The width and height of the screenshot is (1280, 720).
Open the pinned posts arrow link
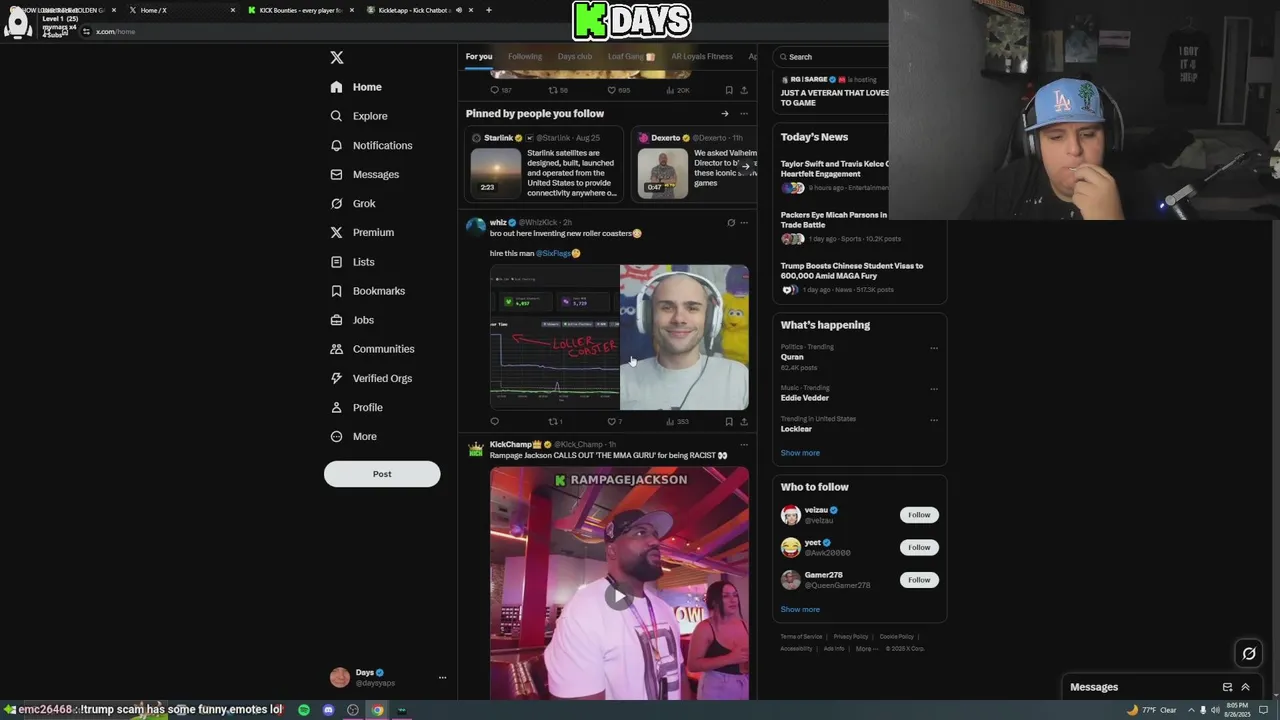click(x=725, y=113)
